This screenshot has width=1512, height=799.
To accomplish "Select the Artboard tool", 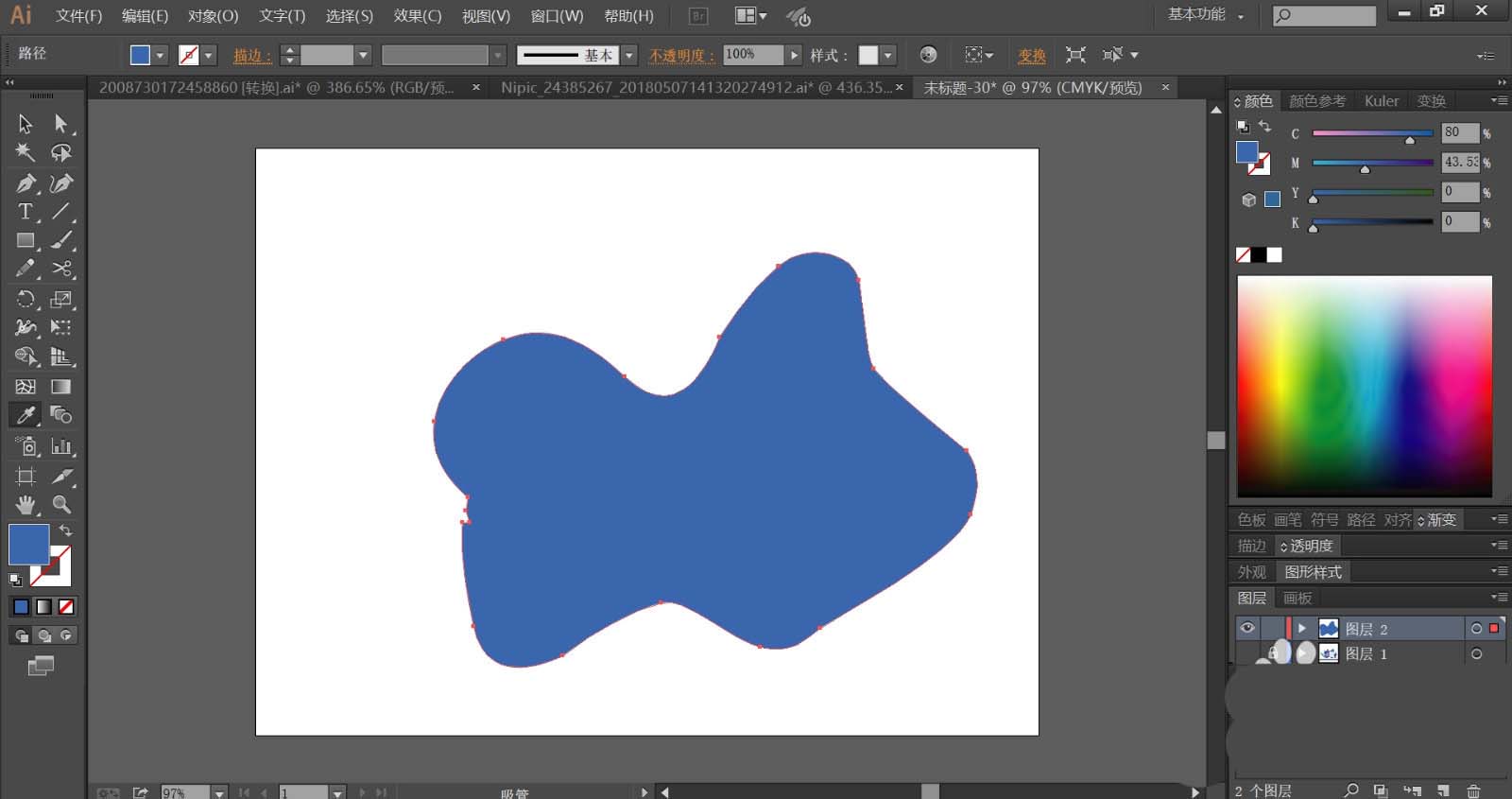I will coord(26,476).
